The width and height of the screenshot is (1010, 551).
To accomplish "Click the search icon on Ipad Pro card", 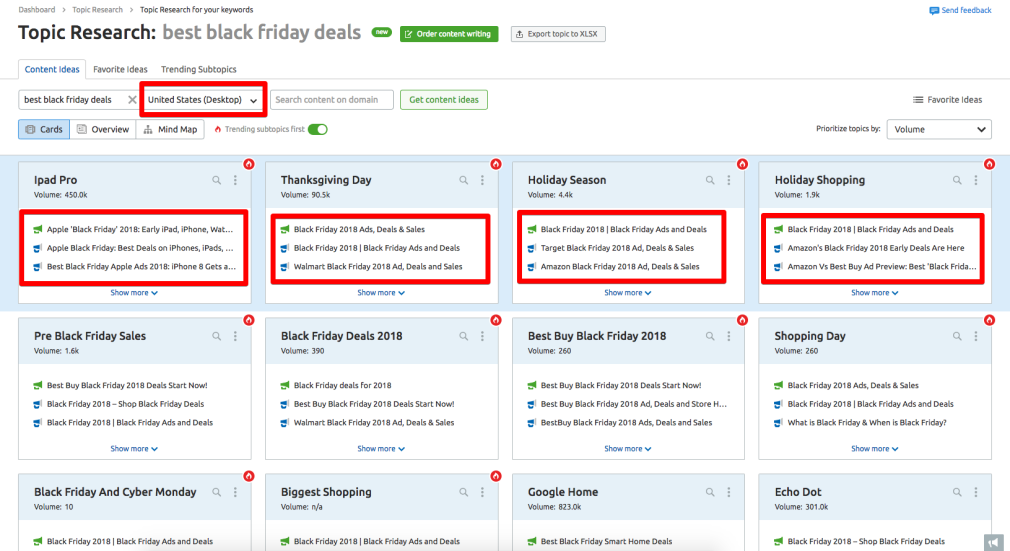I will [x=216, y=180].
